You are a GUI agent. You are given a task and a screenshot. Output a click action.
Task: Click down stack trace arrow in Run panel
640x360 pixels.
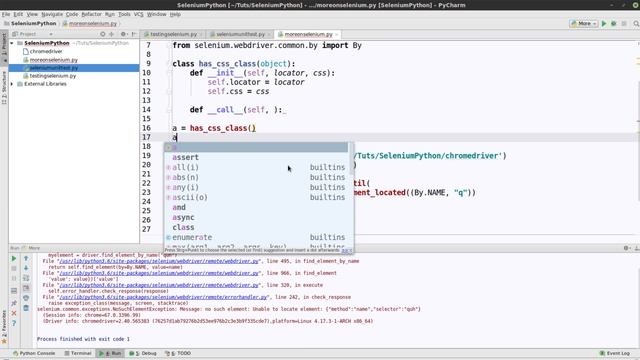[x=26, y=268]
